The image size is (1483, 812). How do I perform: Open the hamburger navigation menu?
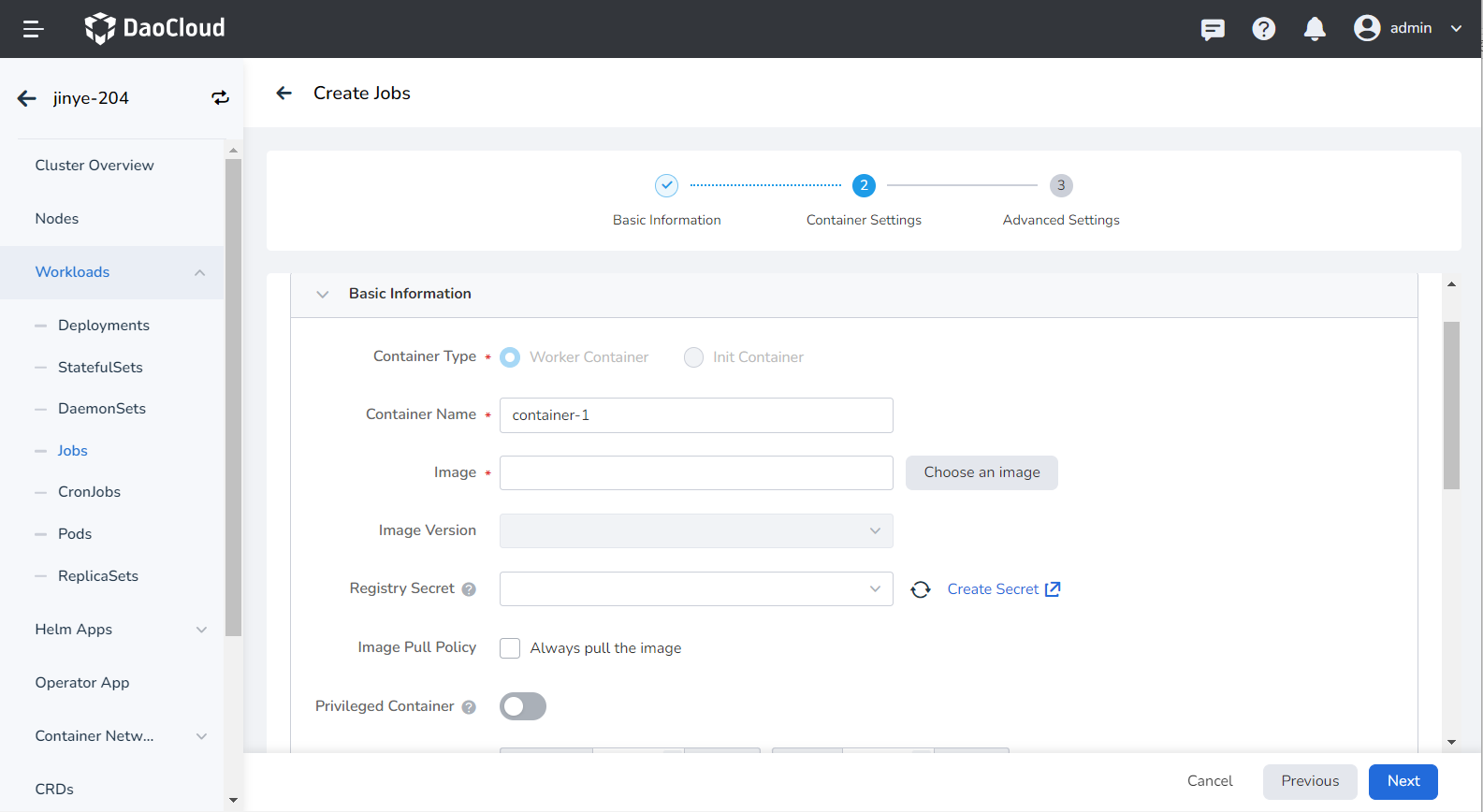[x=34, y=29]
